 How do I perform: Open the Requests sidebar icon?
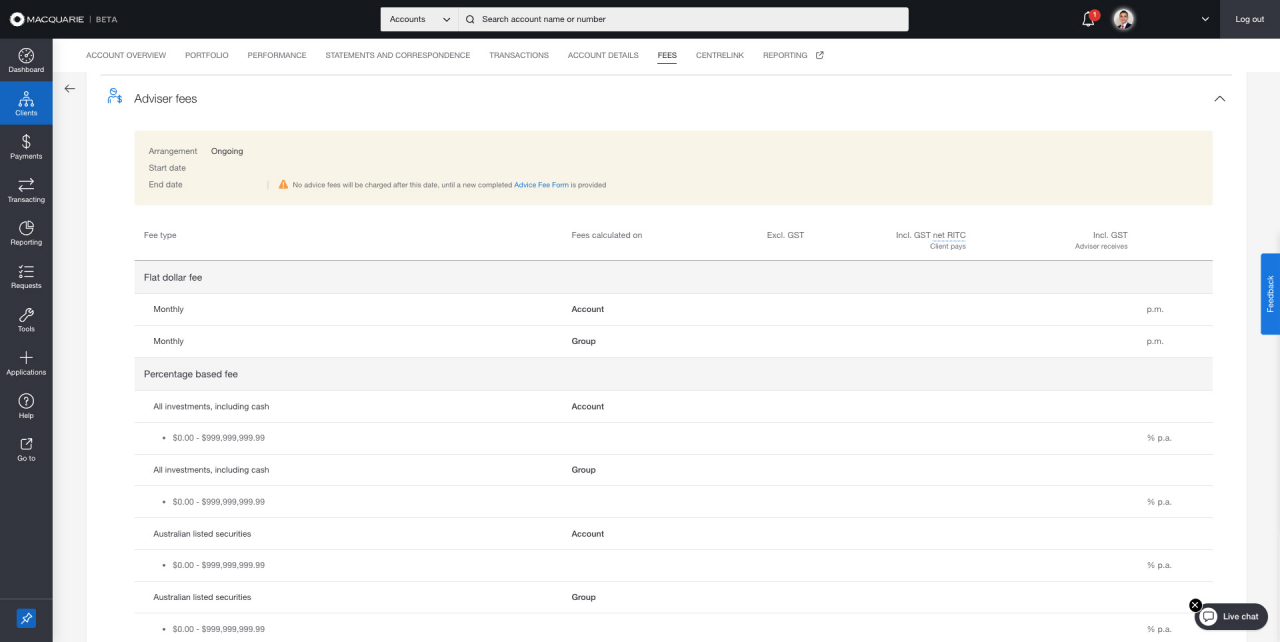[x=26, y=276]
